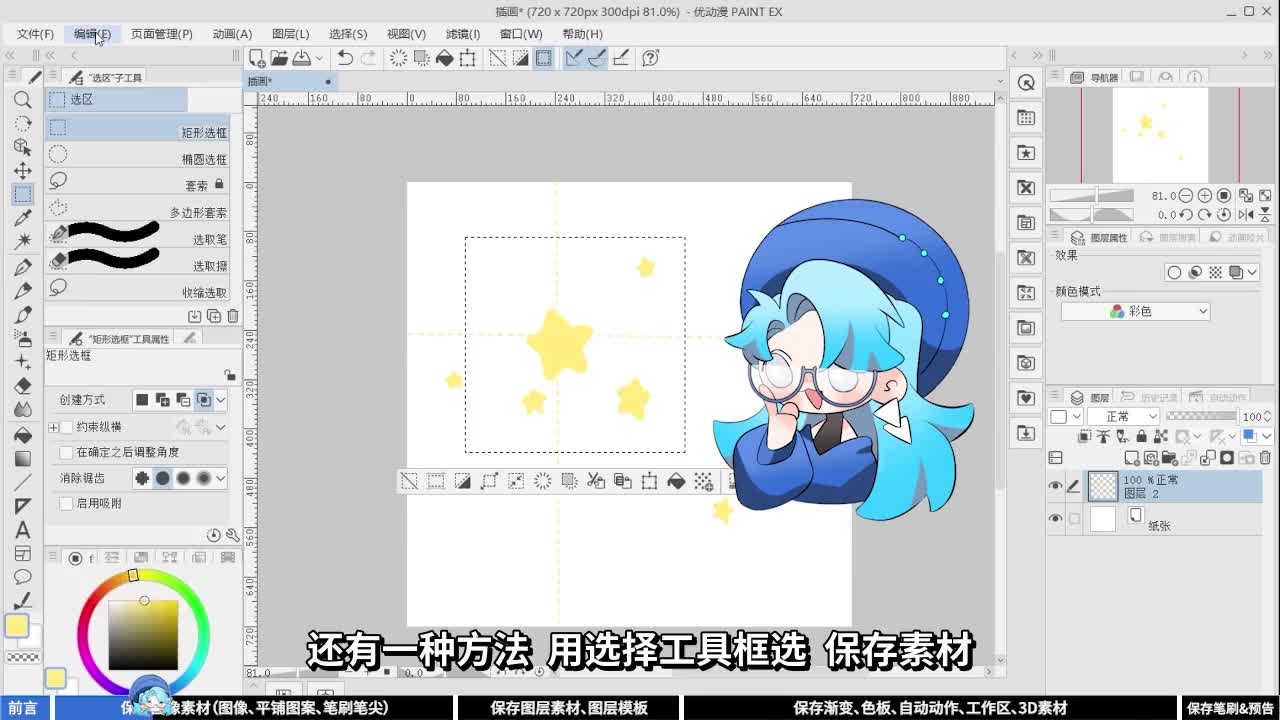The image size is (1280, 720).
Task: Open the 彩色 color mode dropdown
Action: pyautogui.click(x=1135, y=312)
